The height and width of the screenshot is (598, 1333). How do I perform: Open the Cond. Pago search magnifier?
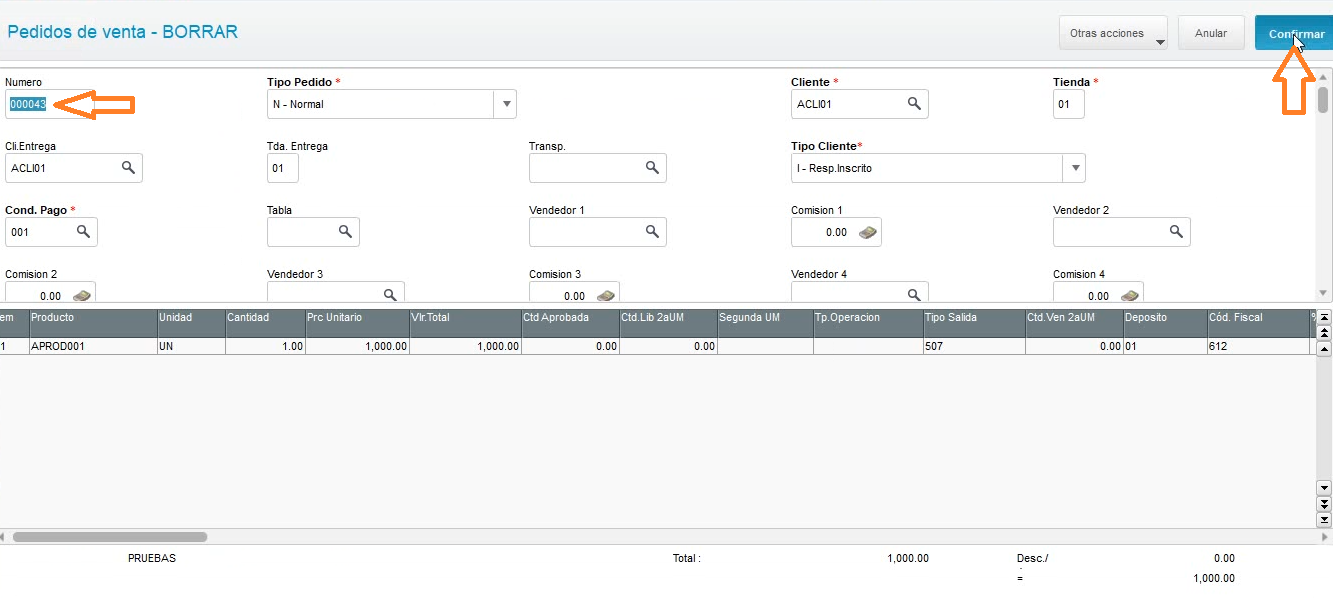point(83,231)
